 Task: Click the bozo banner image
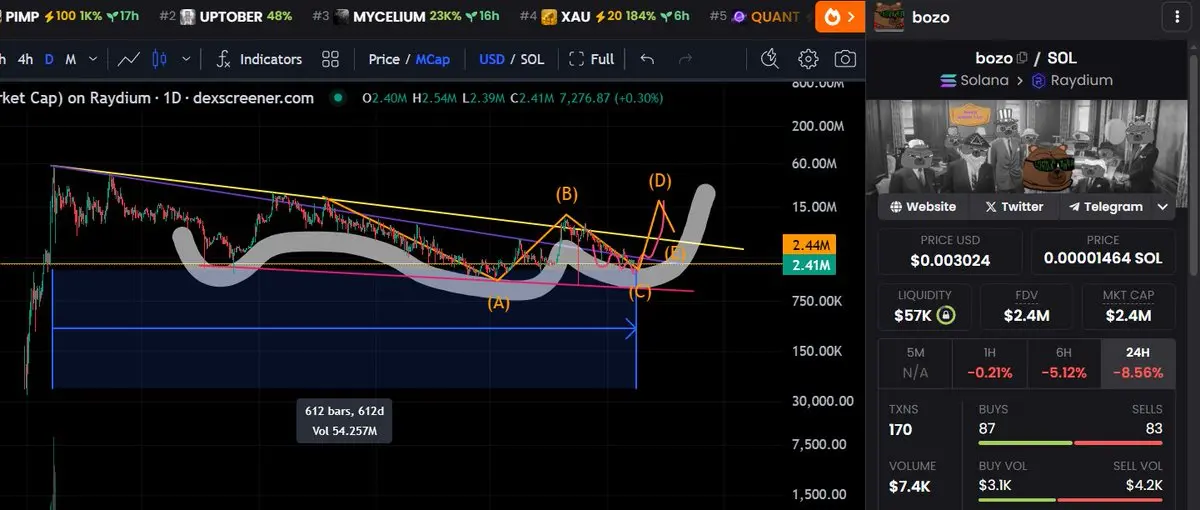[1027, 145]
